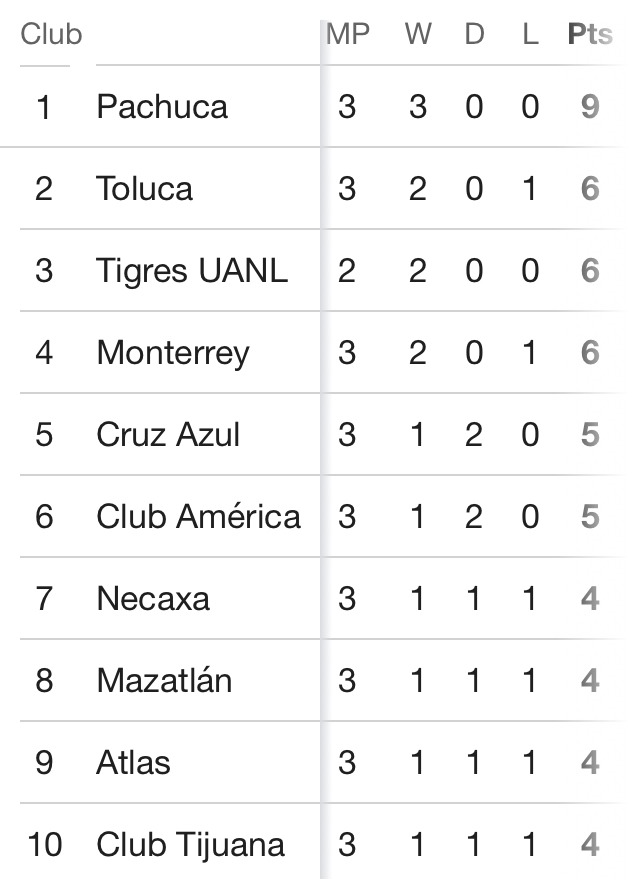Click the D draws column header

tap(474, 34)
